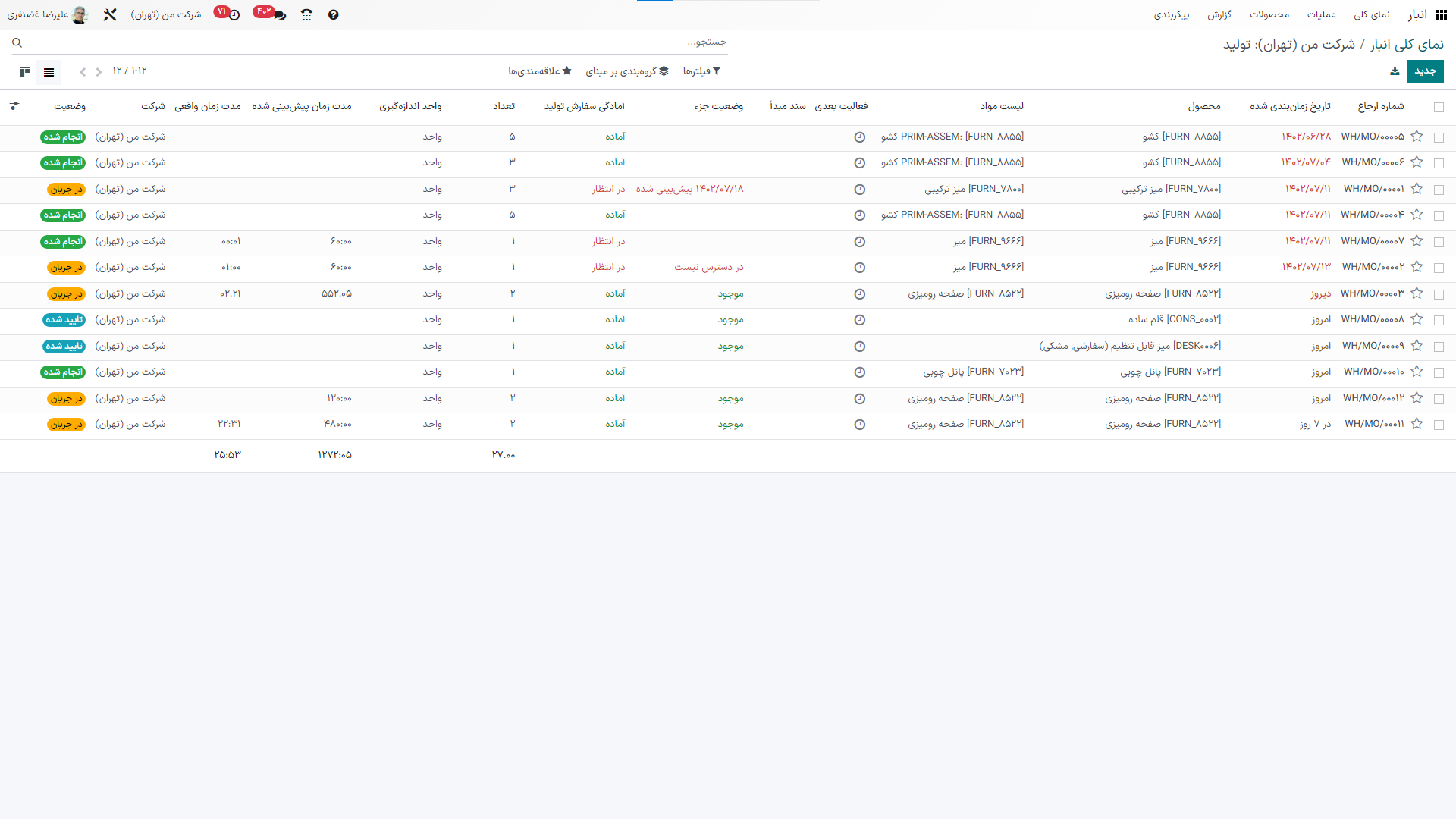Open the optional columns settings icon

(14, 106)
